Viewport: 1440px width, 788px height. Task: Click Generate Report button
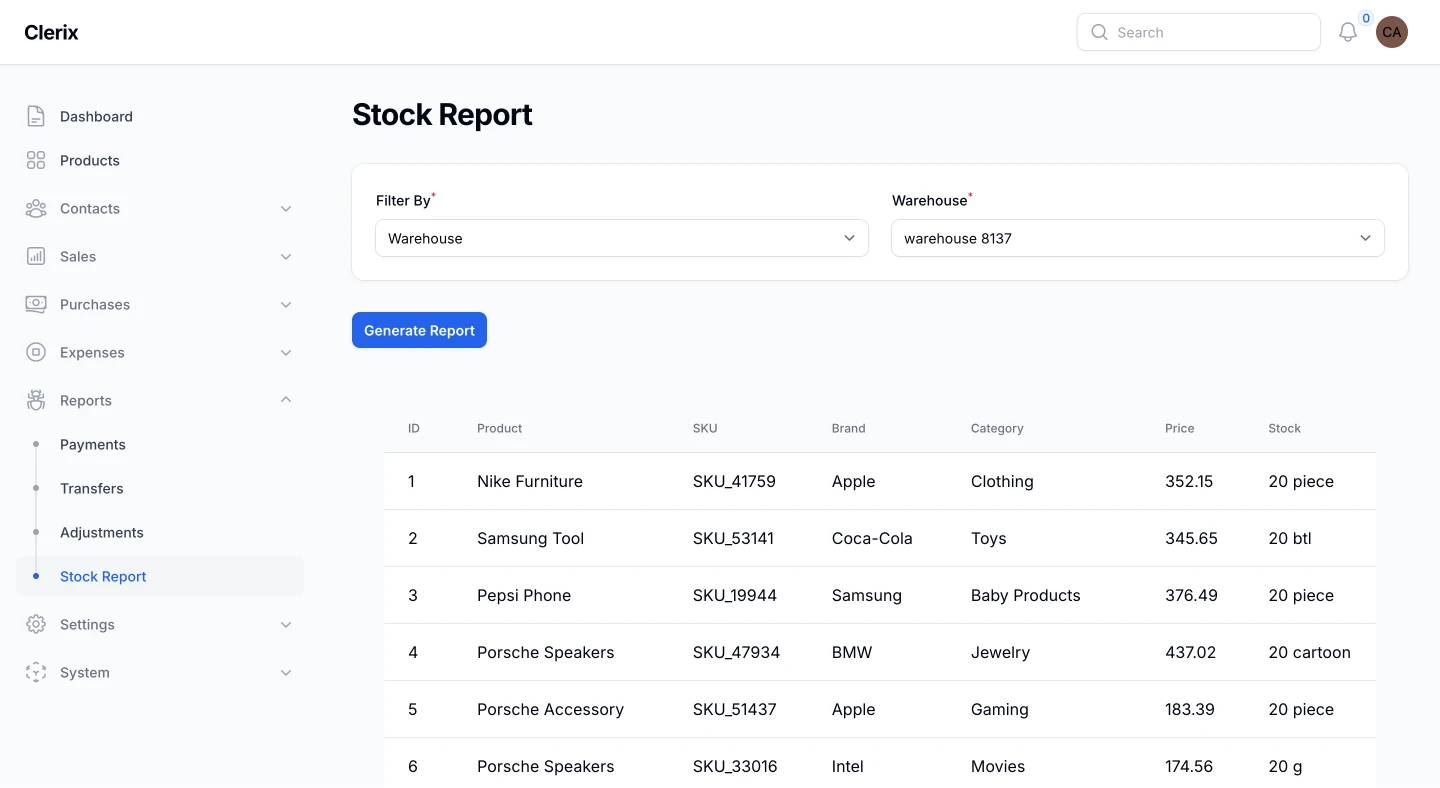(419, 330)
